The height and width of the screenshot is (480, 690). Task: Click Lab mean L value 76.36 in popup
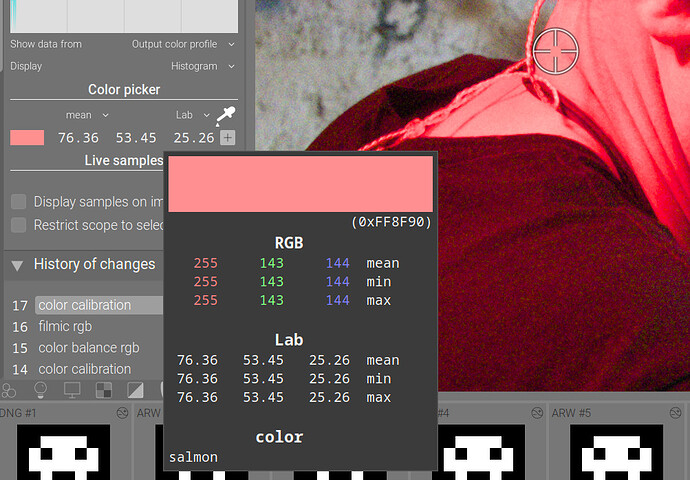point(197,360)
